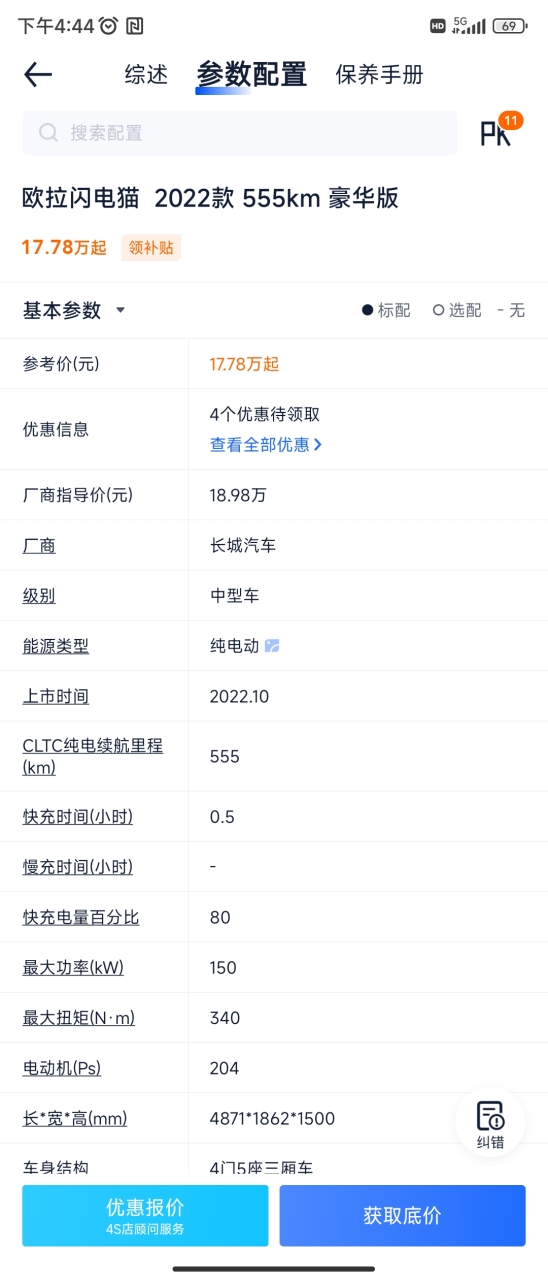Tap the NFC icon in status bar
This screenshot has width=548, height=1280.
135,26
